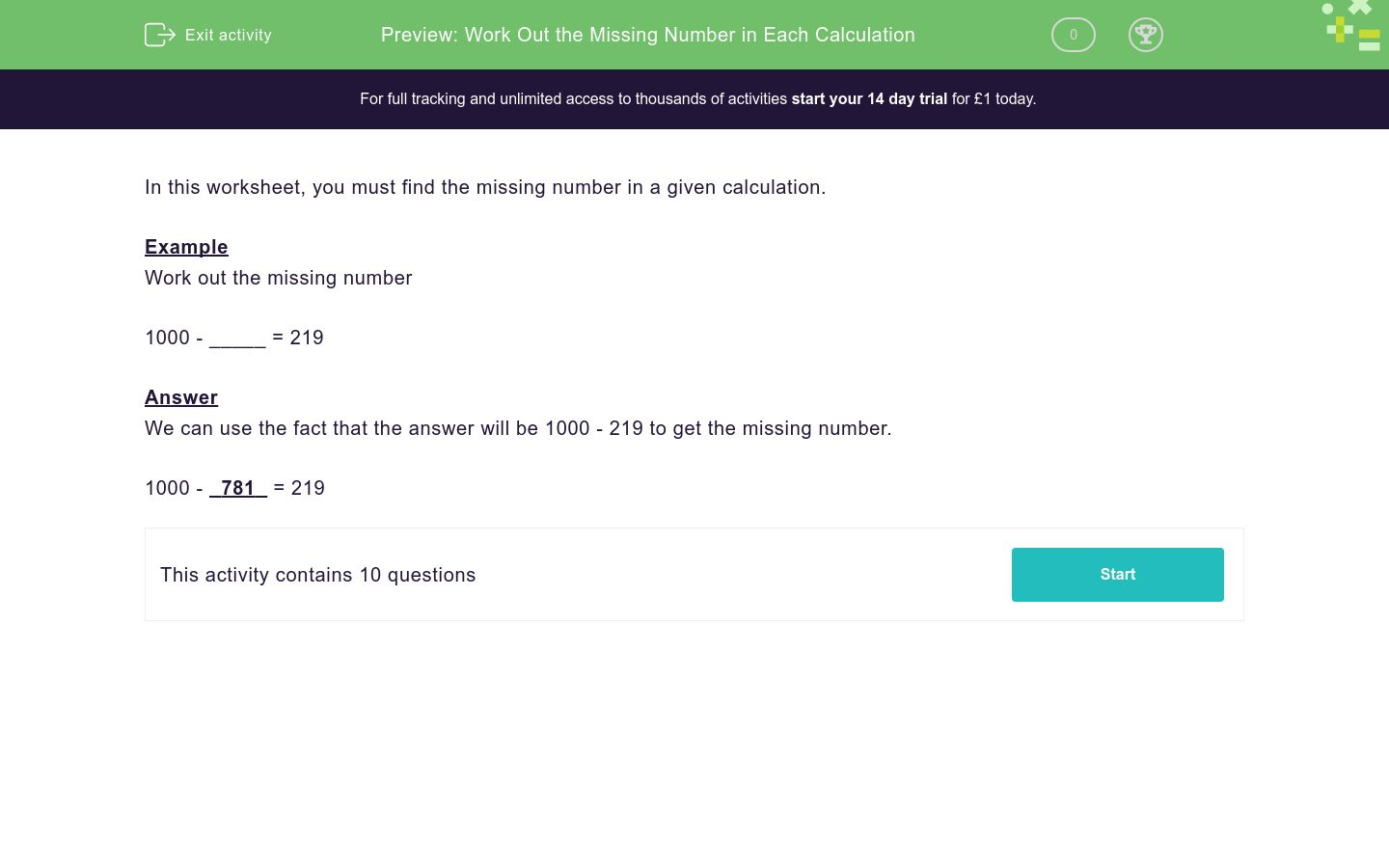Click the blank line in the example equation
The height and width of the screenshot is (868, 1389).
pyautogui.click(x=238, y=339)
